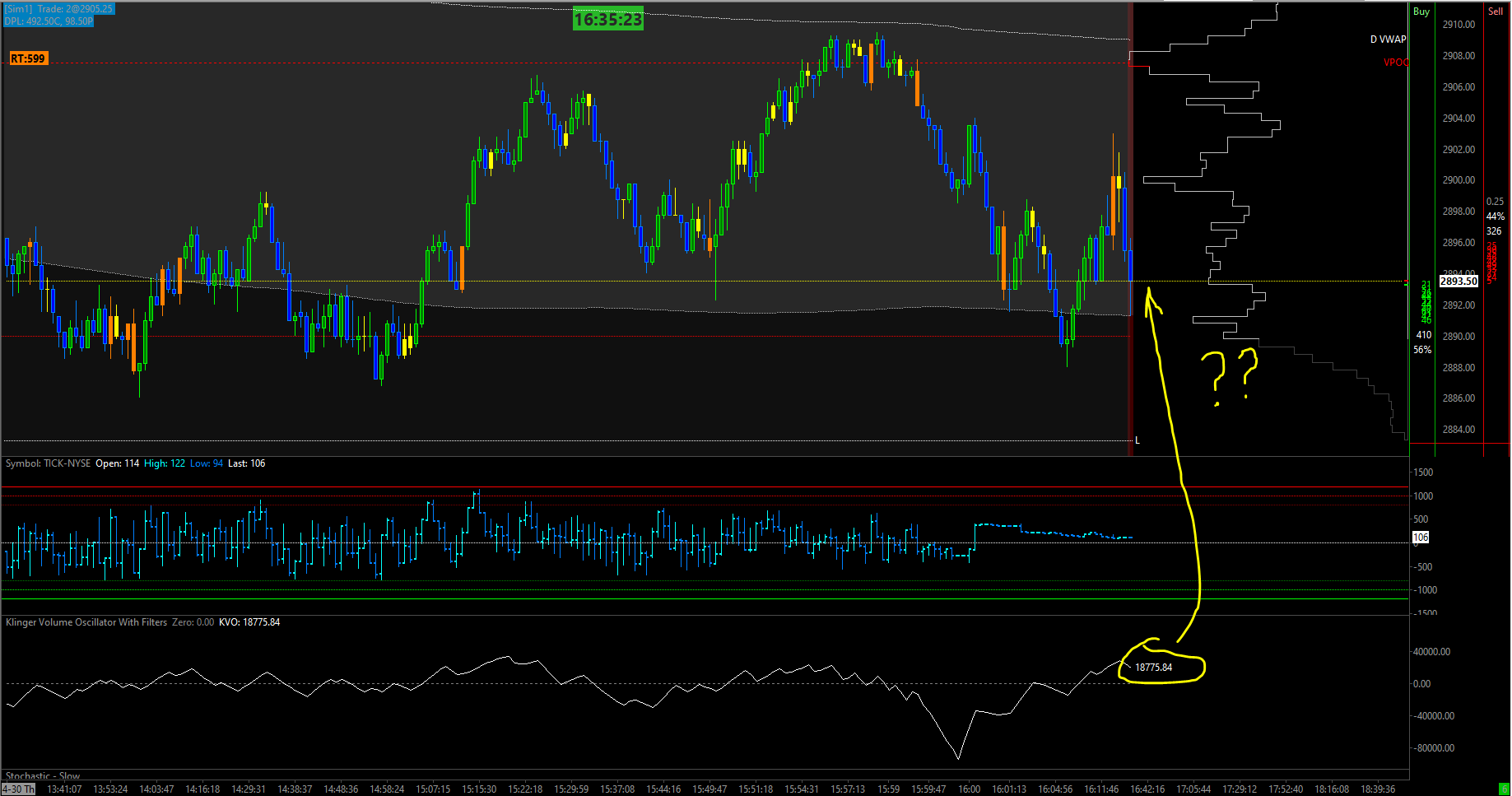The width and height of the screenshot is (1512, 796).
Task: Click the Sell column header
Action: 1496,12
